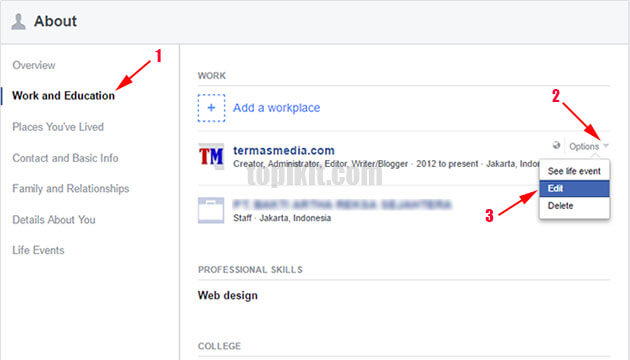Screen dimensions: 630x360
Task: Click the termasmedia.com TM logo
Action: 211,156
